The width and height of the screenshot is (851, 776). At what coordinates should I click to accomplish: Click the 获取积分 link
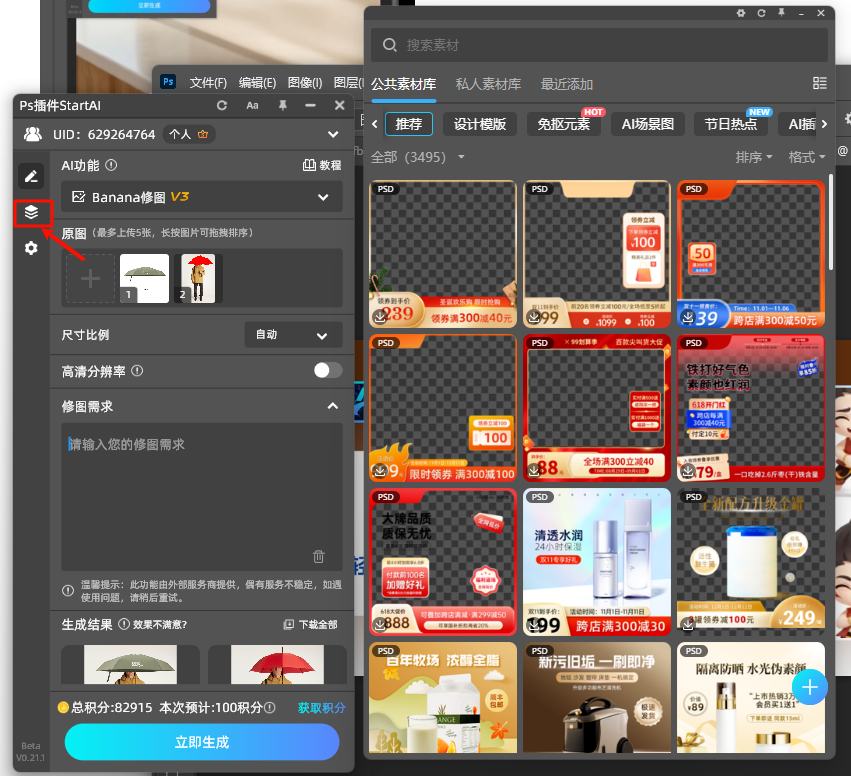coord(321,707)
